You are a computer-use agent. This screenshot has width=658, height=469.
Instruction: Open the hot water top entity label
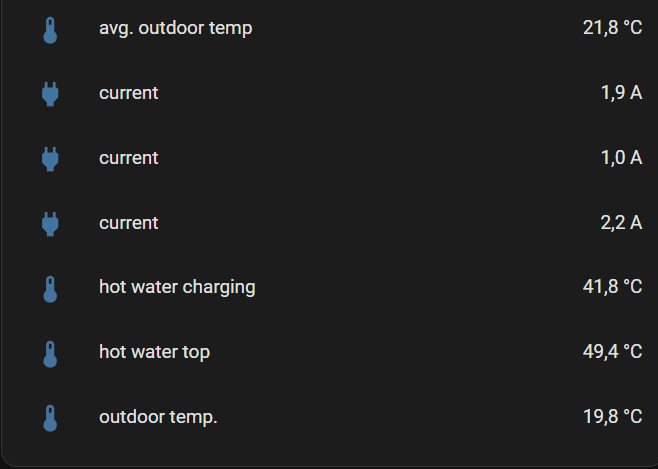point(154,352)
